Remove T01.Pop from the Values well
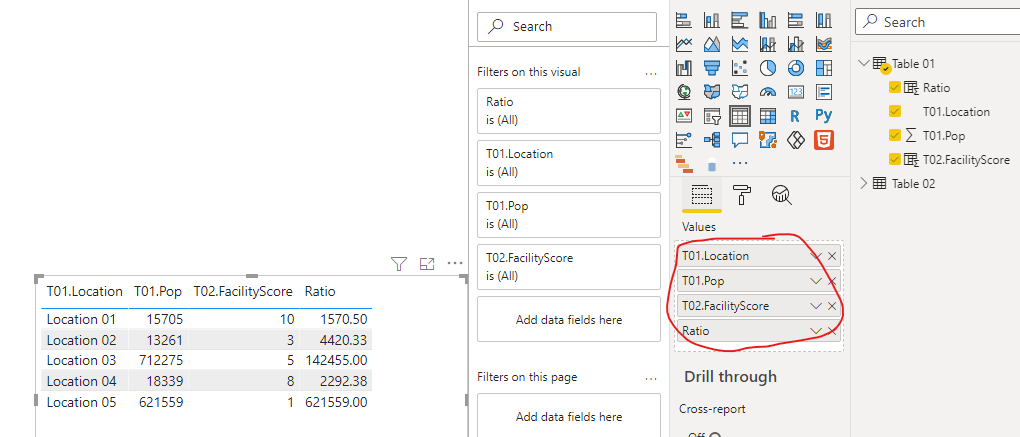Image resolution: width=1020 pixels, height=437 pixels. pos(832,281)
